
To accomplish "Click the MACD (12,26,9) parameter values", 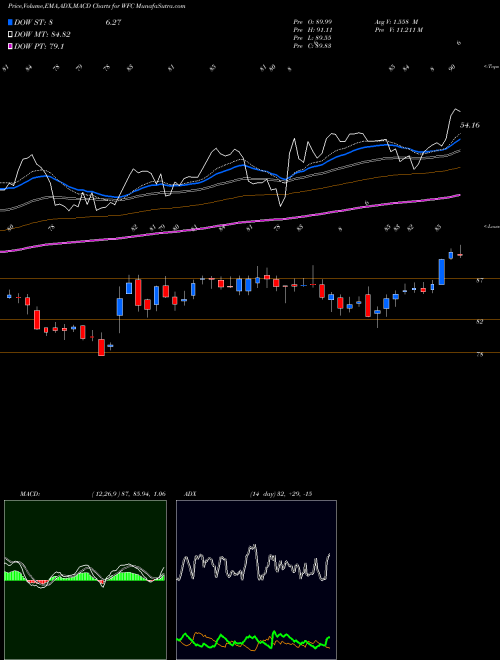I will (128, 494).
